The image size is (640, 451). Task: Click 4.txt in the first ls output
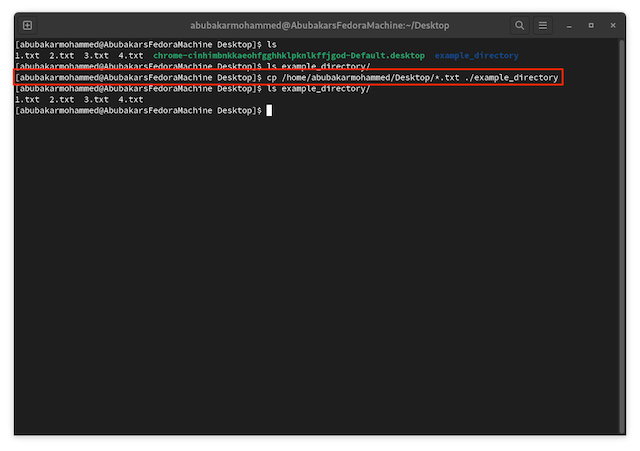(130, 56)
